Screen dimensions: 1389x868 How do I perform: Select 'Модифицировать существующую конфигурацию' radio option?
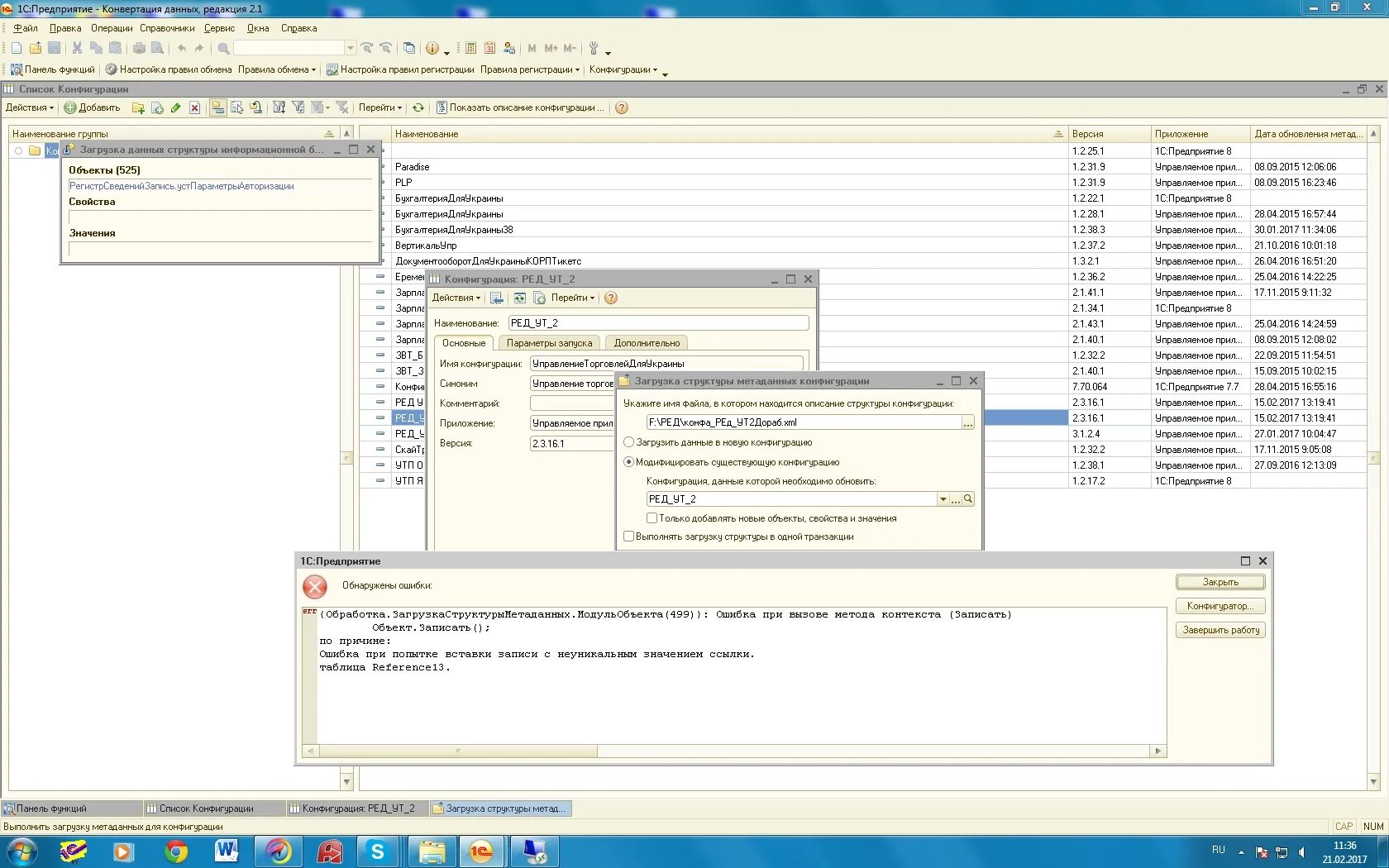pos(628,462)
